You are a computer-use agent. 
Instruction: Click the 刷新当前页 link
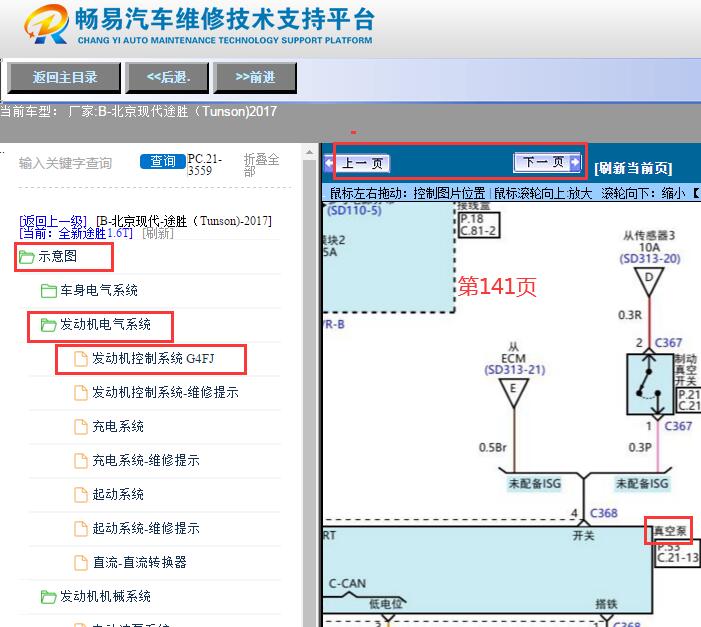(633, 168)
